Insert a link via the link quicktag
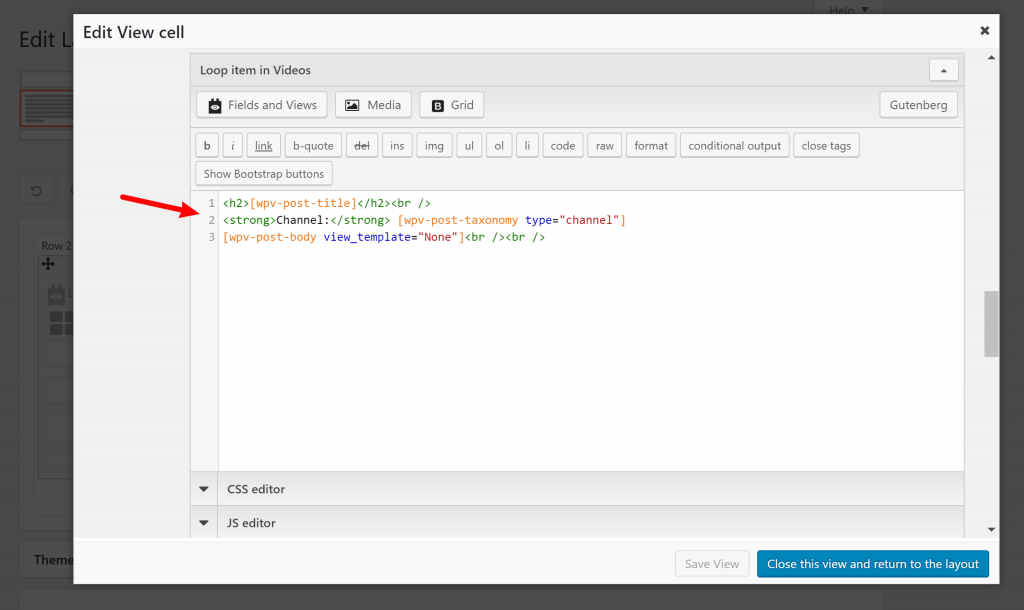 [264, 145]
